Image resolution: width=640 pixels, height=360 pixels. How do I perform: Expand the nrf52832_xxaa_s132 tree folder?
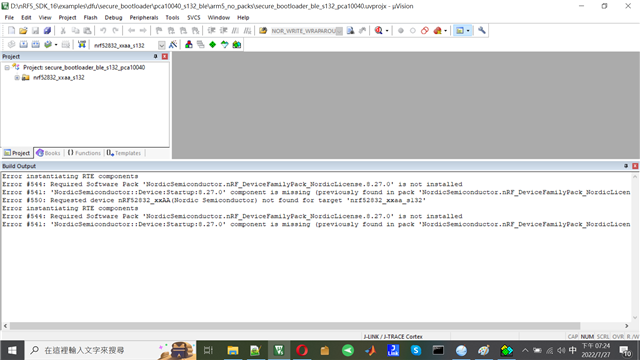(17, 78)
